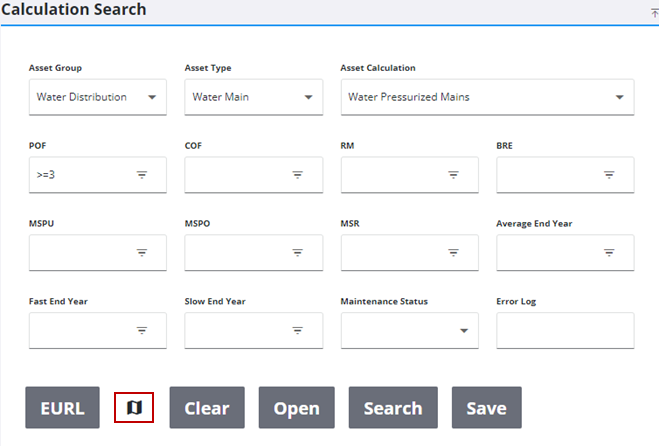Open the COF filter icon
659x446 pixels.
pos(297,175)
